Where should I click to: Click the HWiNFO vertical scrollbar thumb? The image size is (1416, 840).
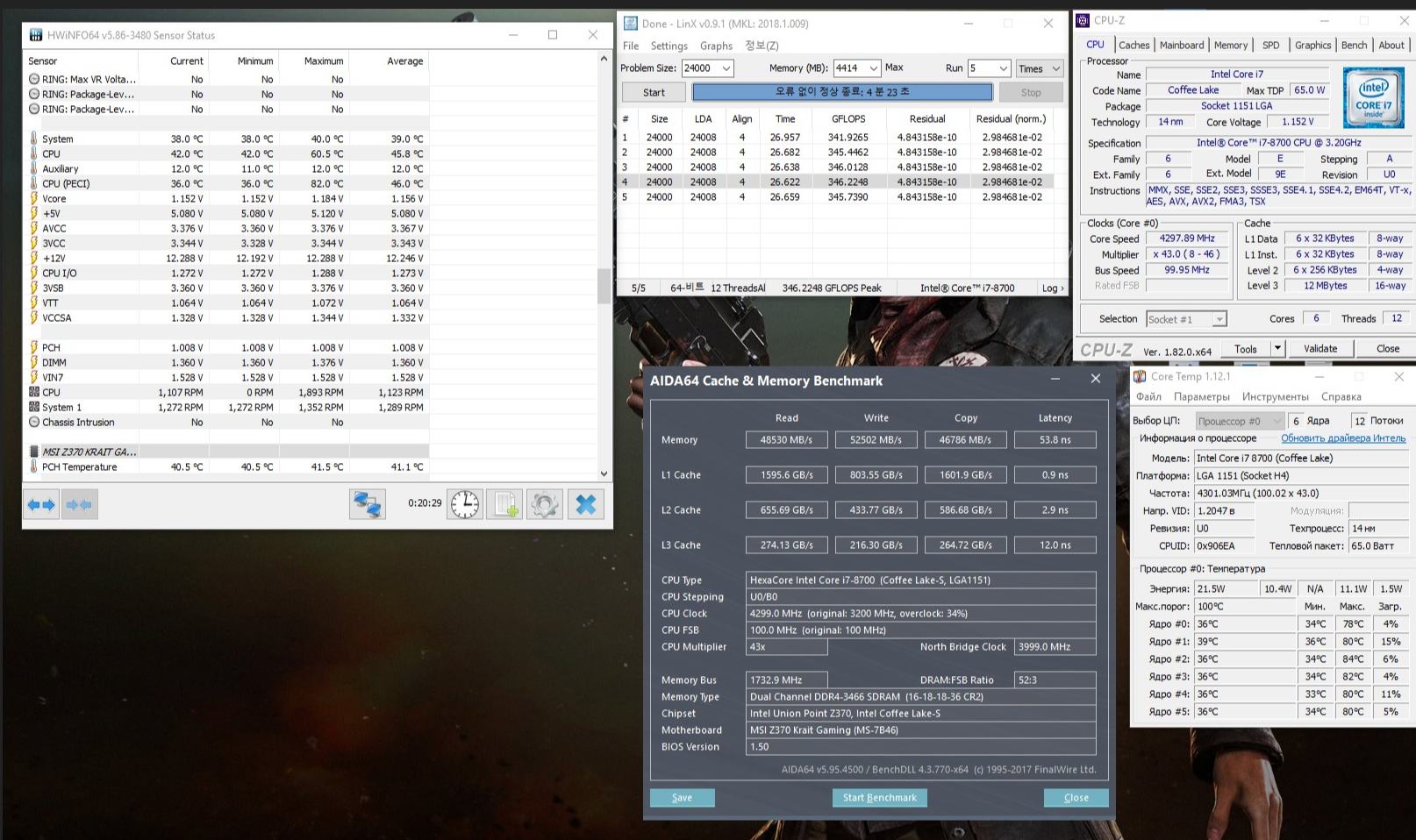click(604, 286)
